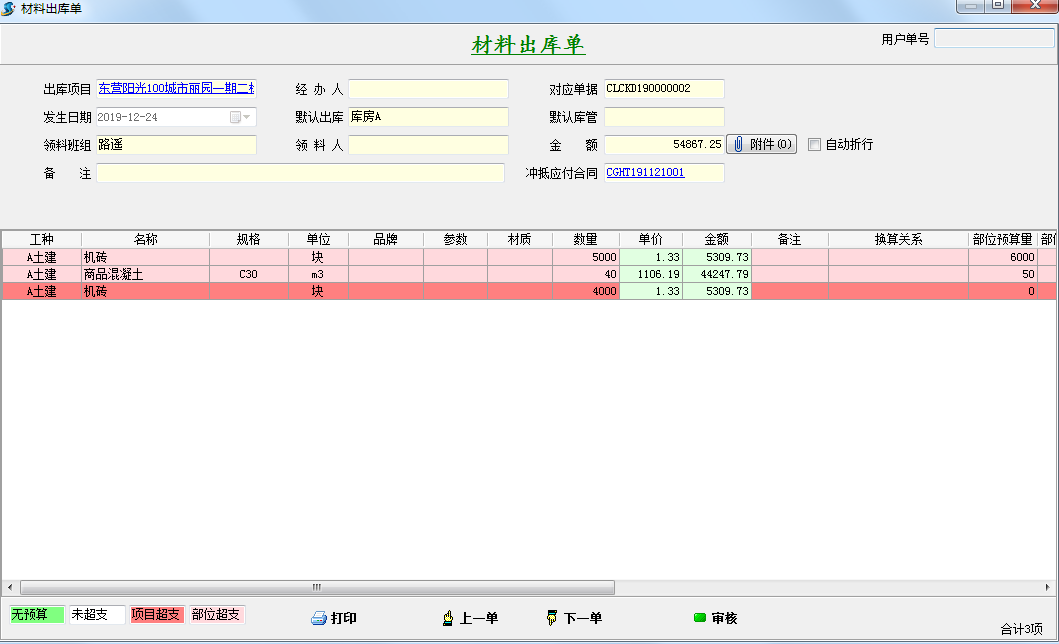Image resolution: width=1059 pixels, height=644 pixels.
Task: Enable the 自动折行 checkbox
Action: [814, 144]
